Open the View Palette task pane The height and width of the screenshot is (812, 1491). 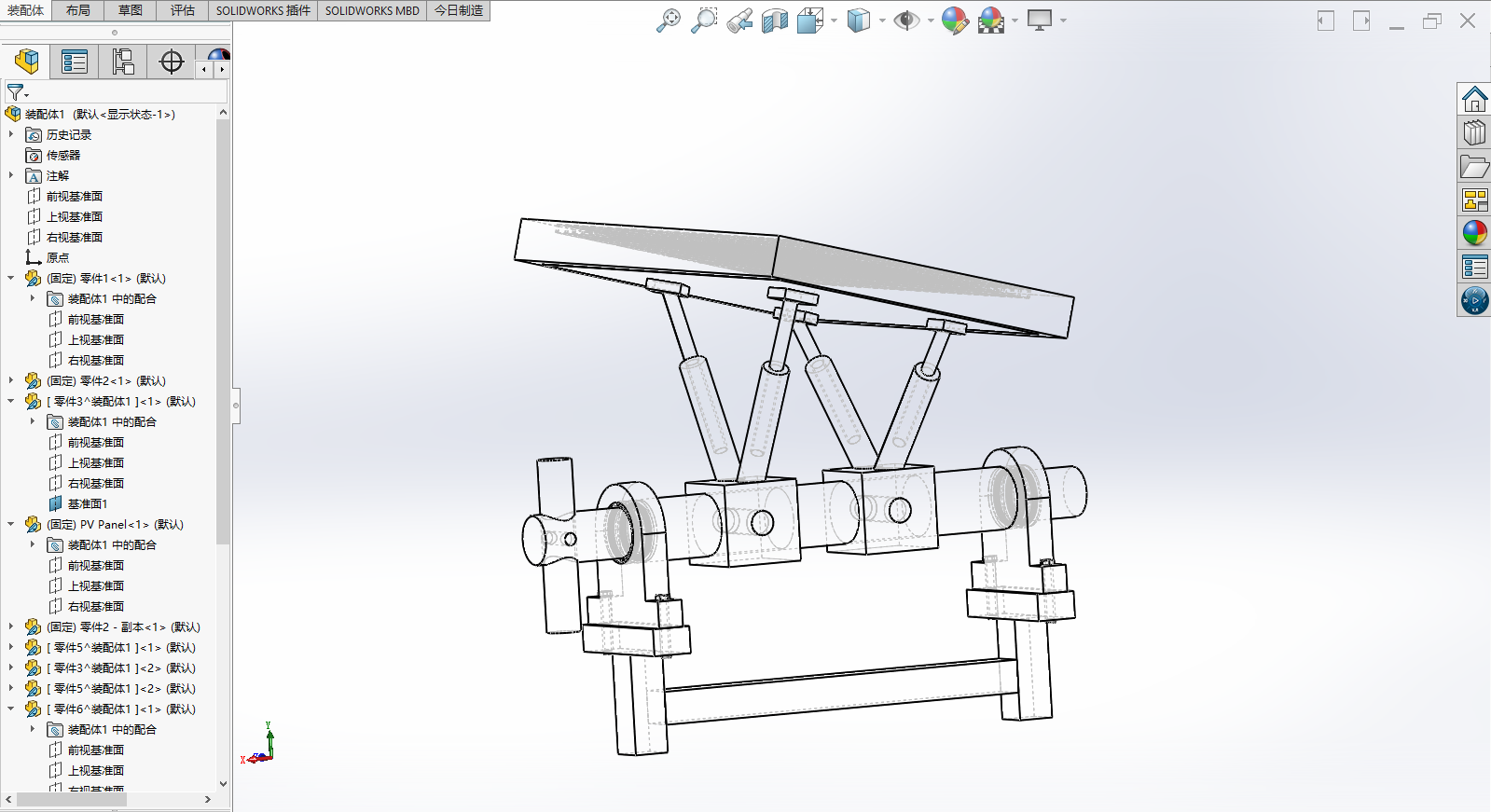(x=1474, y=200)
